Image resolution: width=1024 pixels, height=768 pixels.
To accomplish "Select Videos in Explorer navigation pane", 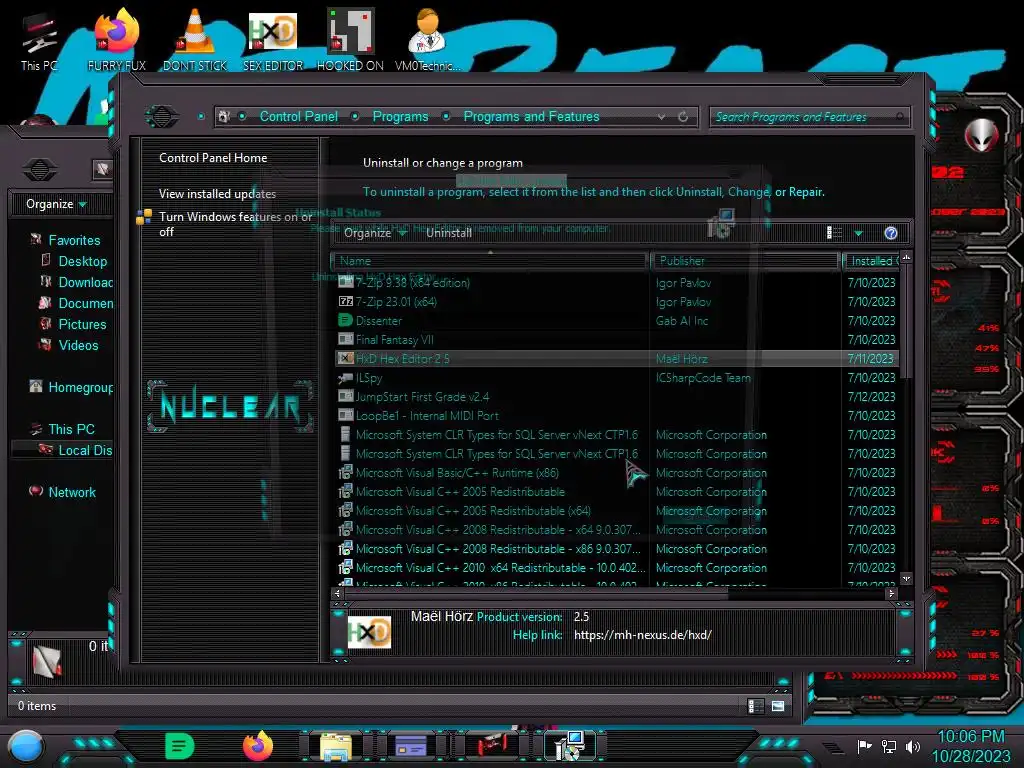I will (x=78, y=345).
